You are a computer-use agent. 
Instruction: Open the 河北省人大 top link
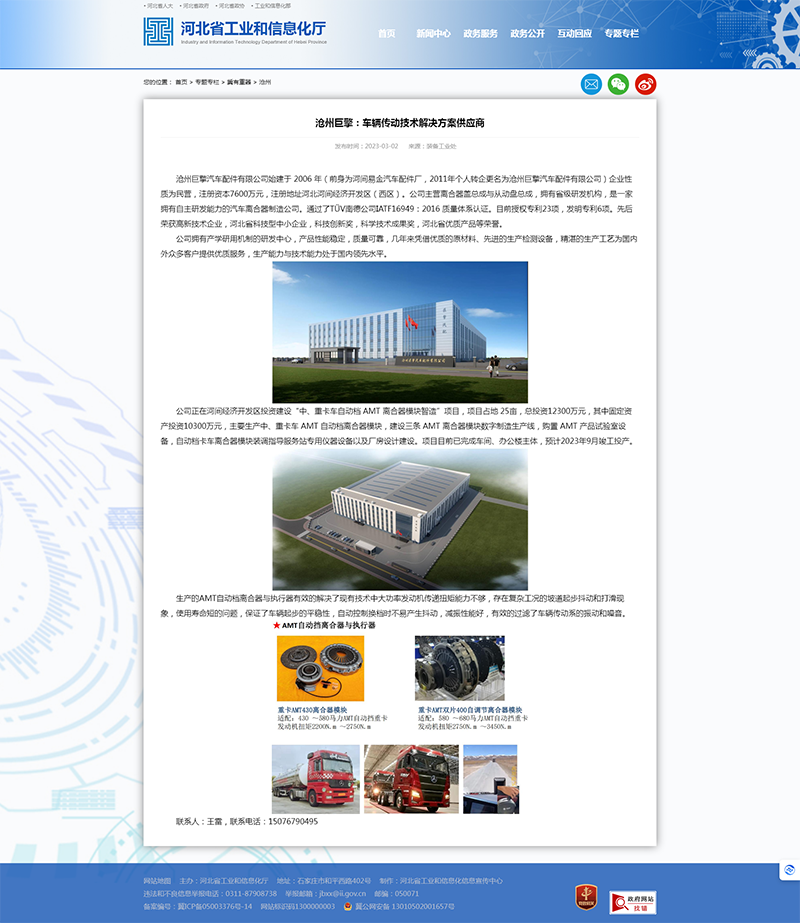160,6
